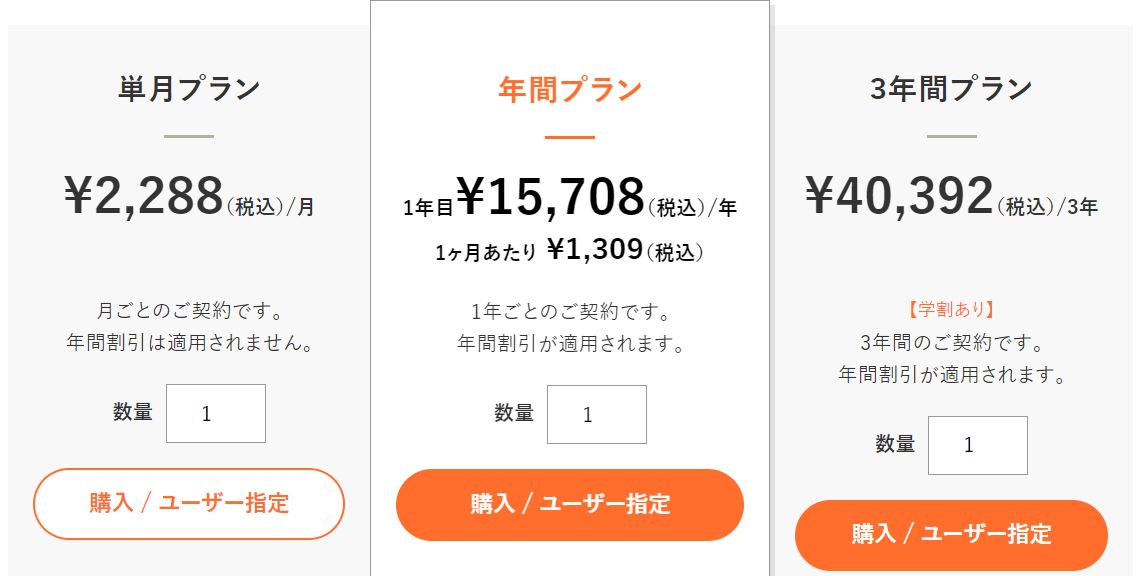The image size is (1137, 576).
Task: Click the 【学割あり】 student discount label
Action: [951, 310]
